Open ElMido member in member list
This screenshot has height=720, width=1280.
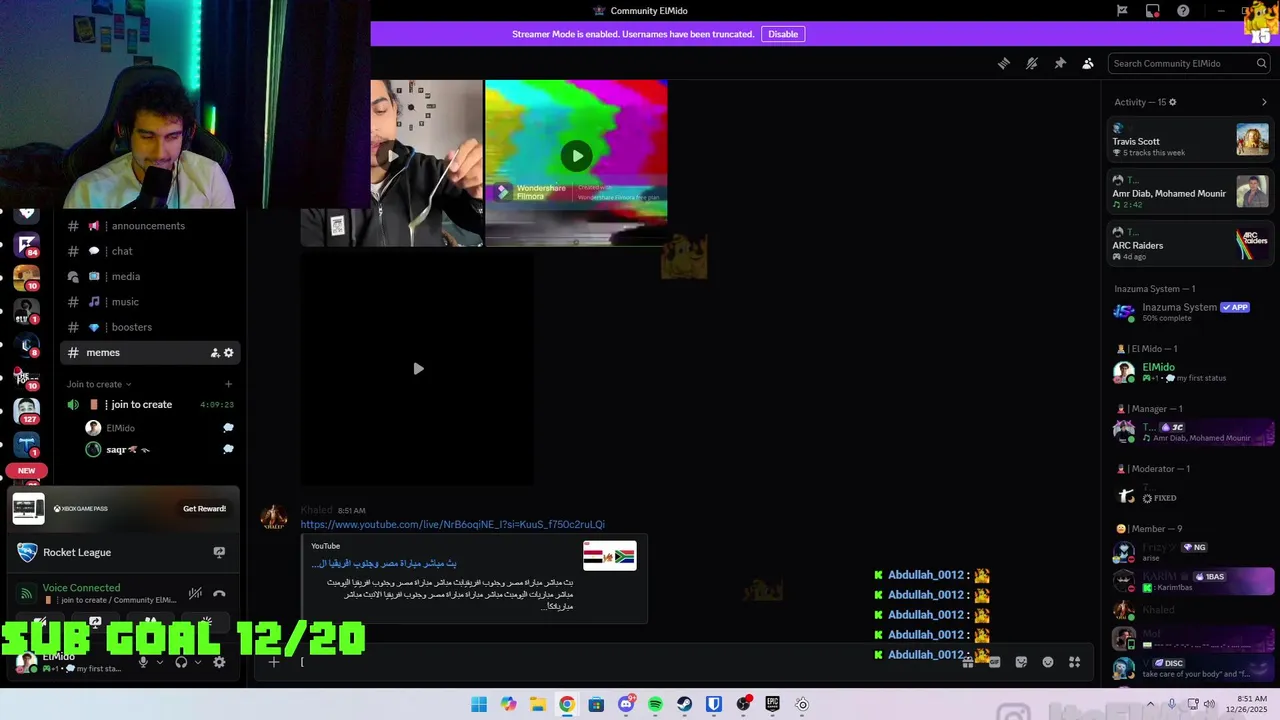(1190, 372)
